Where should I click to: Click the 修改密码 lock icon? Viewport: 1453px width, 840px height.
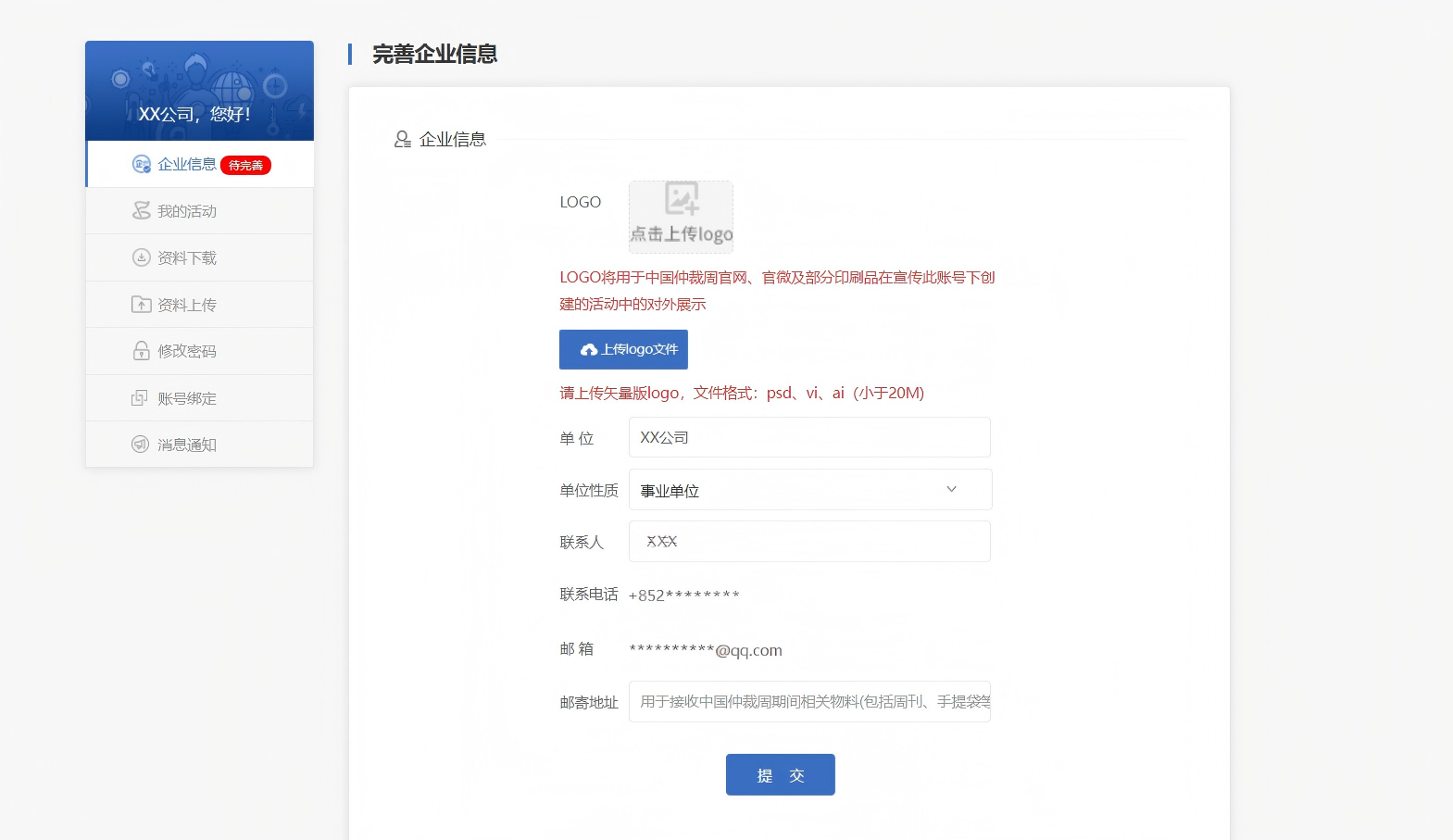coord(141,350)
